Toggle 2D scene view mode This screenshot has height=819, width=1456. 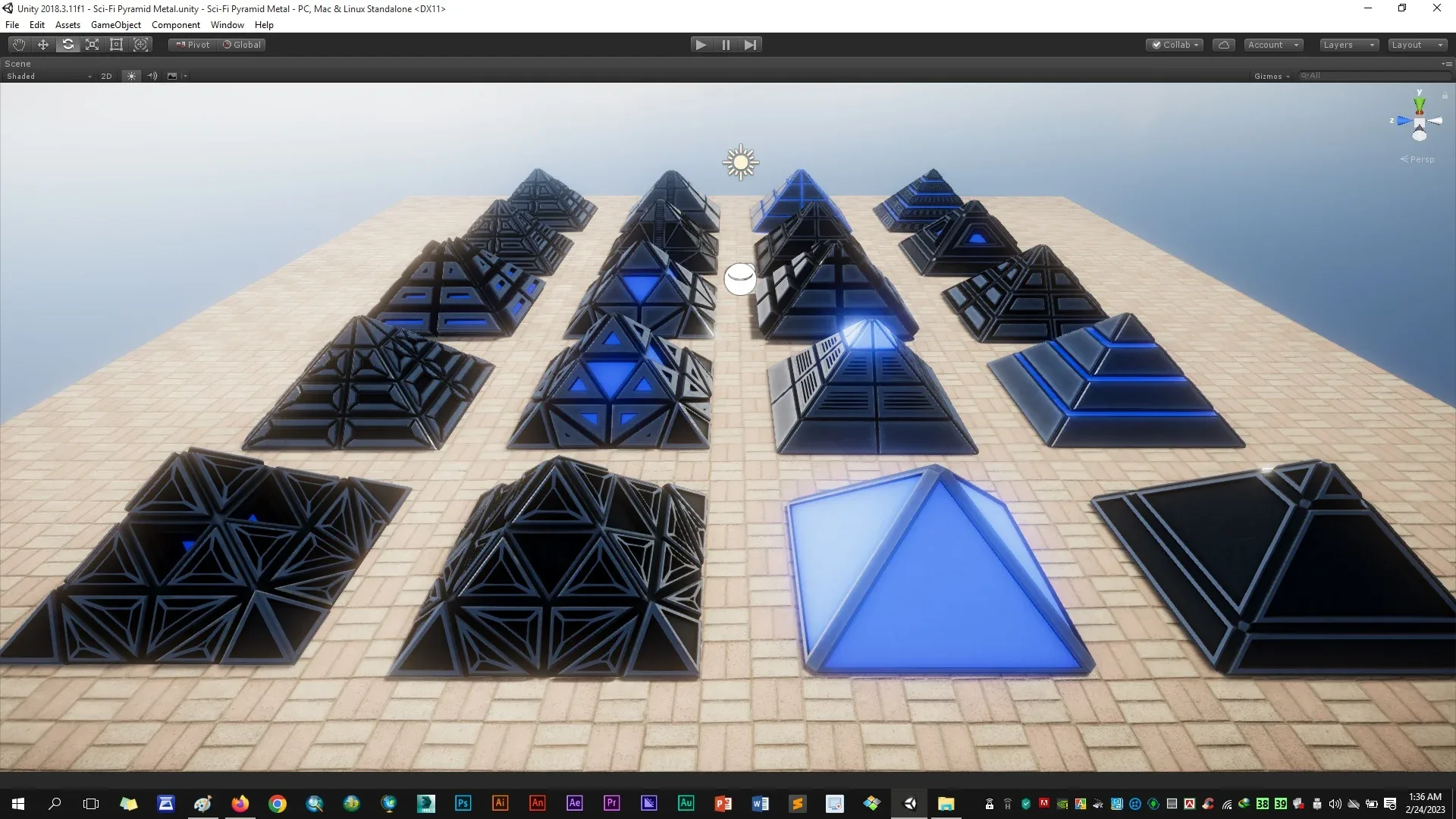coord(106,76)
